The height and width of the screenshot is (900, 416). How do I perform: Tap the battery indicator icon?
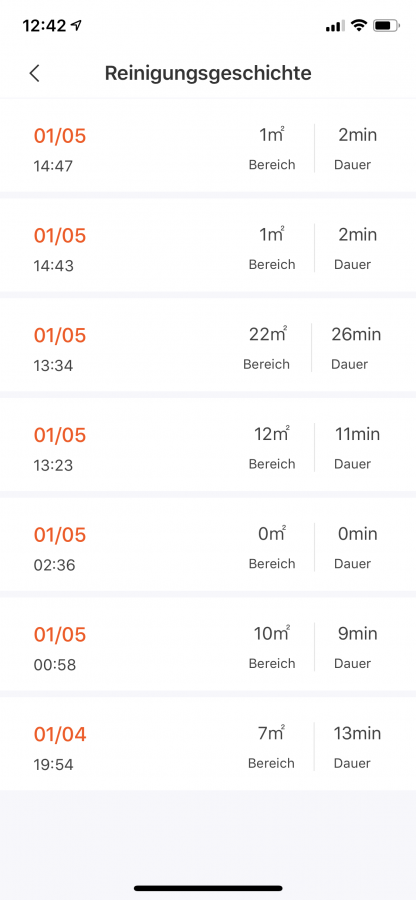click(386, 25)
